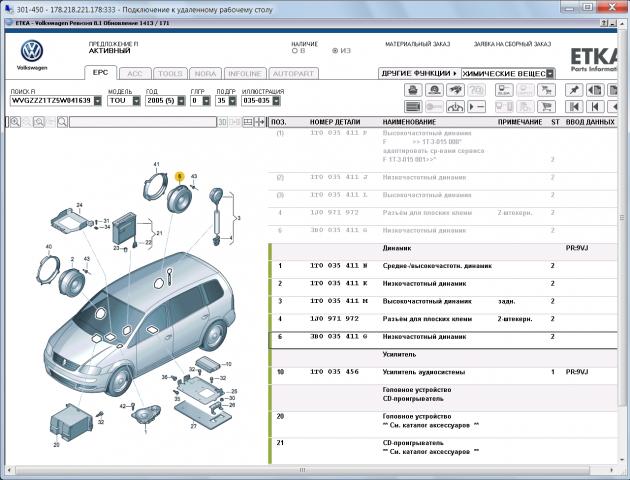Click the printer icon in toolbar
The width and height of the screenshot is (630, 480).
pos(413,90)
